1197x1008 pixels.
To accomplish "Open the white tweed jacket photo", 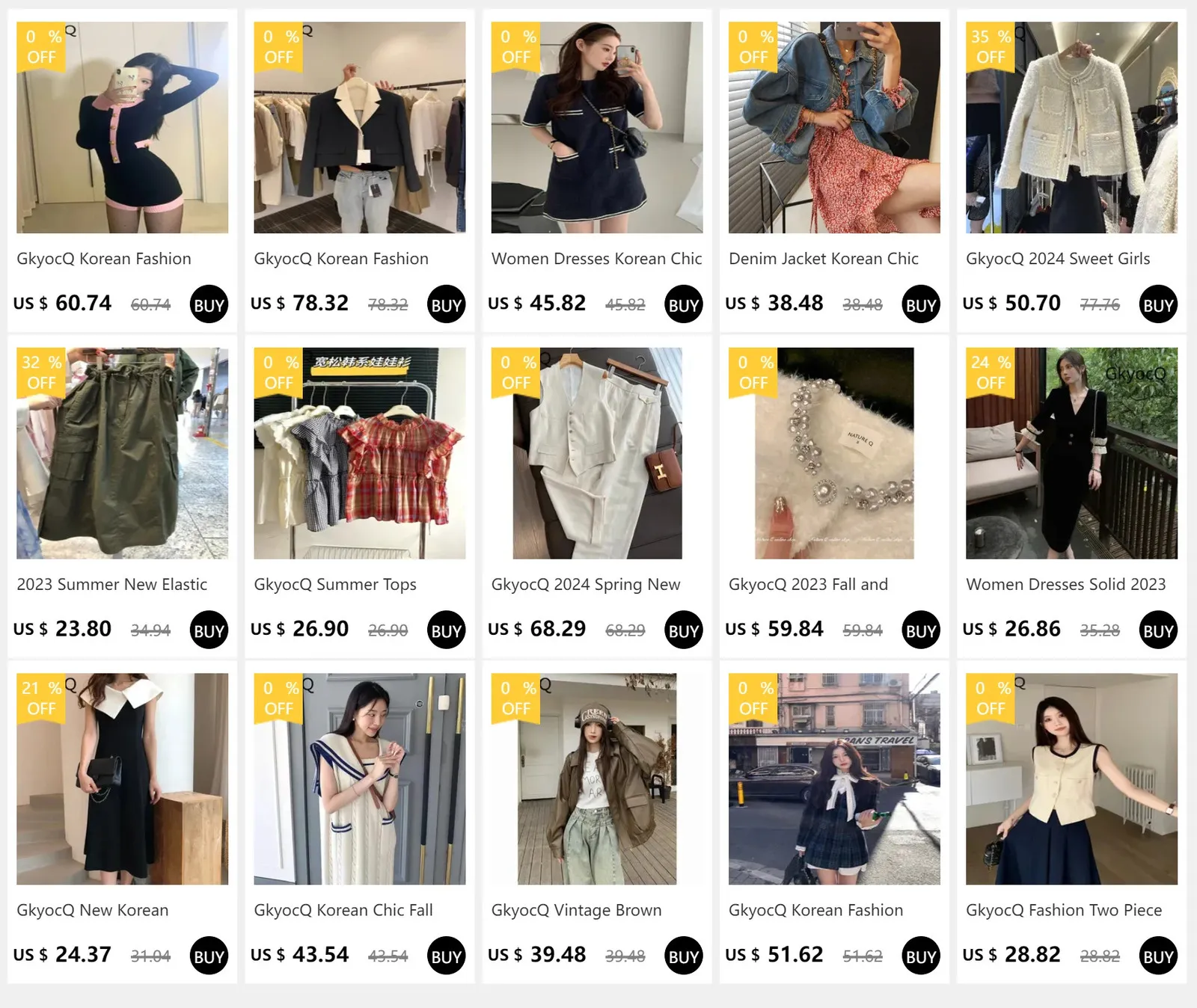I will click(1071, 127).
